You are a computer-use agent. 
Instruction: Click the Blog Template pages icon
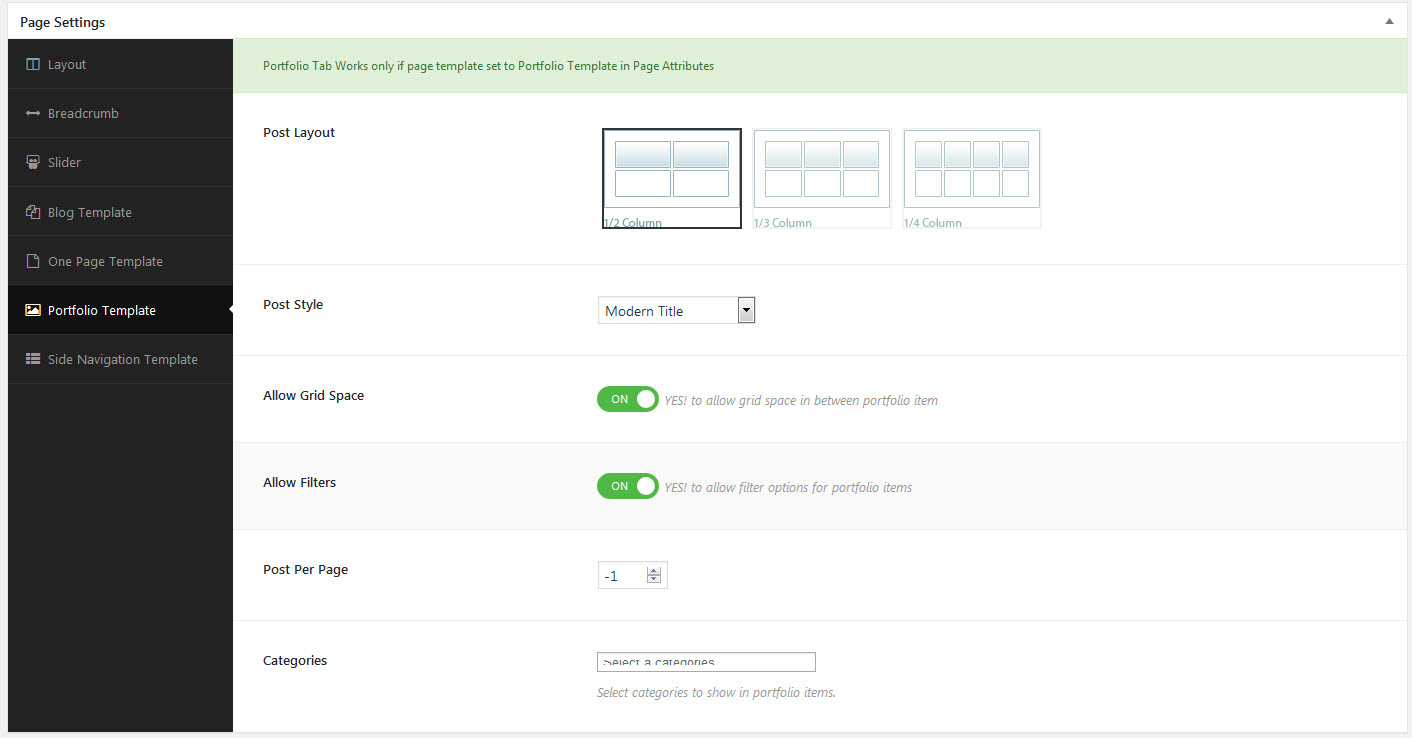[x=33, y=212]
